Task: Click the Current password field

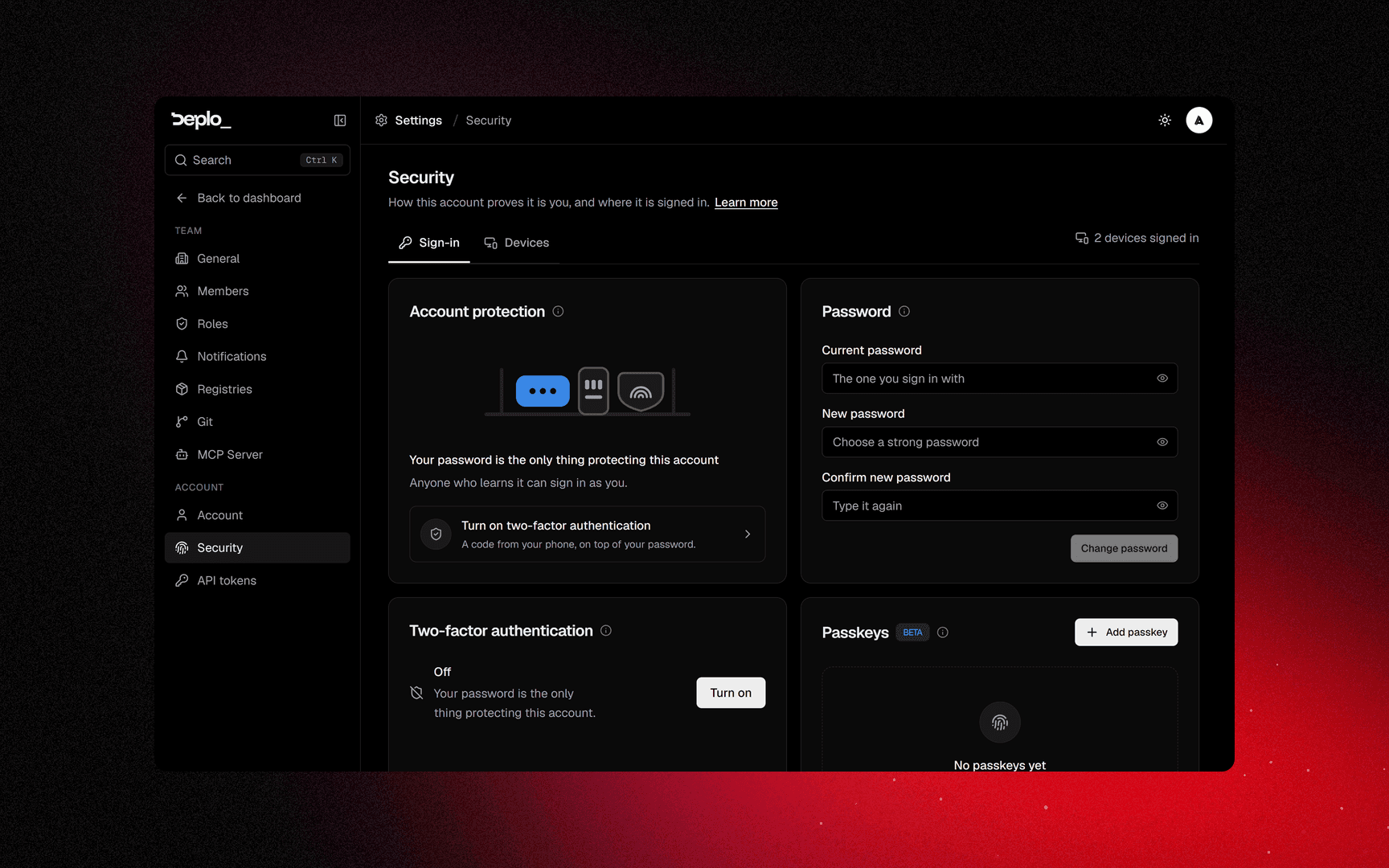Action: pos(999,379)
